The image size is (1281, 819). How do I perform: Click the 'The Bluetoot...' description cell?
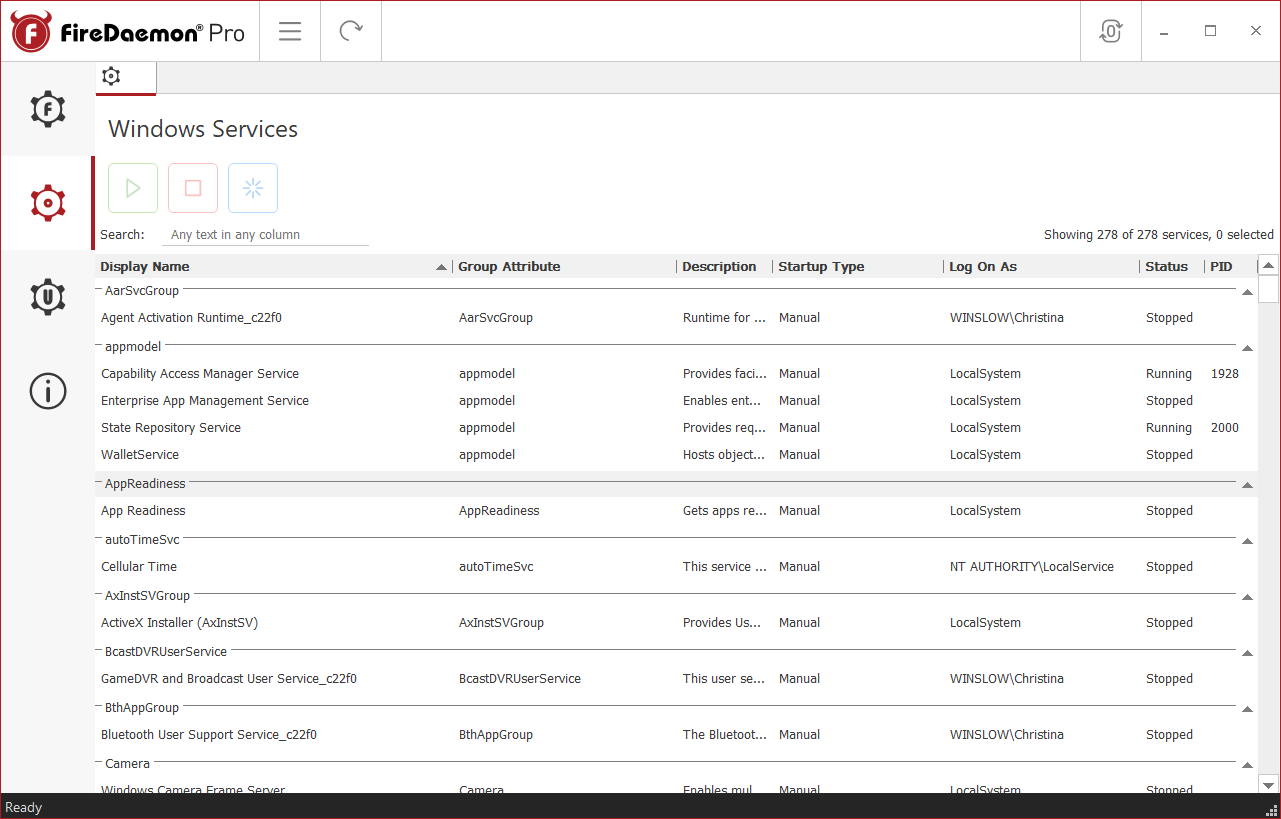pyautogui.click(x=725, y=735)
